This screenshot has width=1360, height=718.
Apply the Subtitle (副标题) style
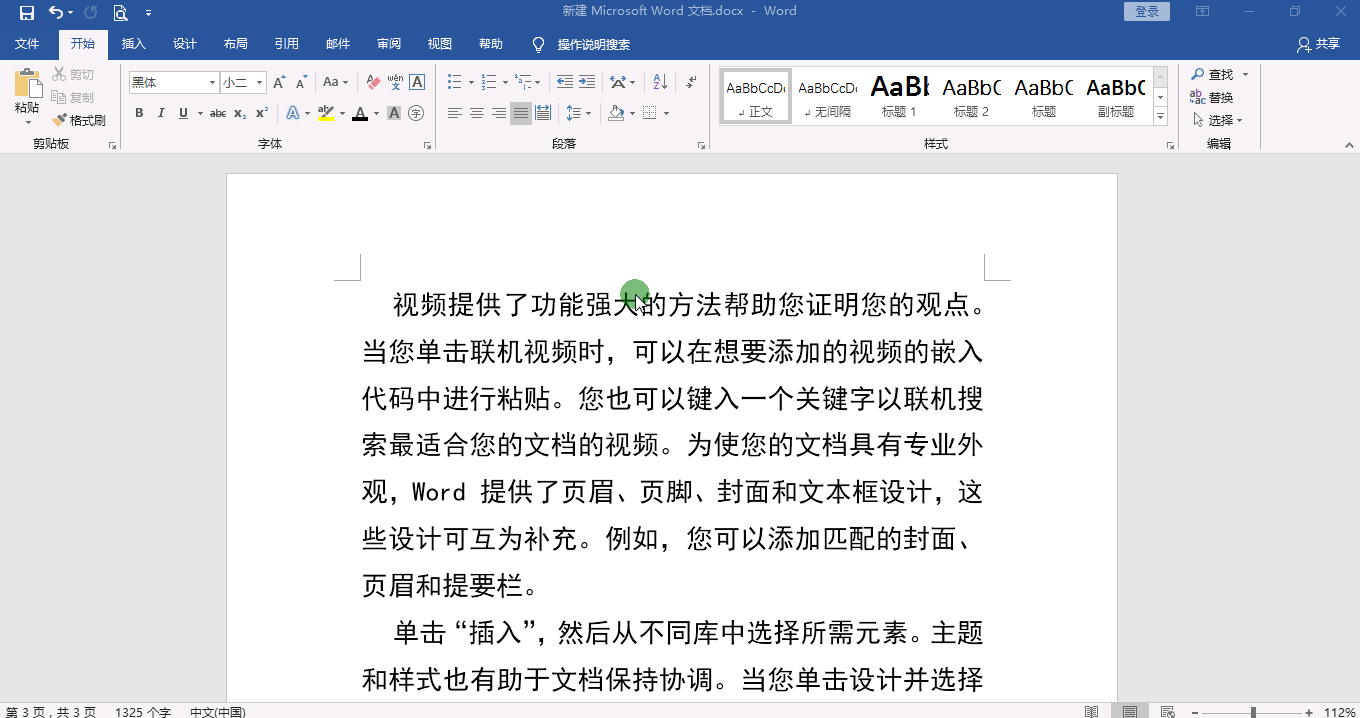tap(1116, 97)
